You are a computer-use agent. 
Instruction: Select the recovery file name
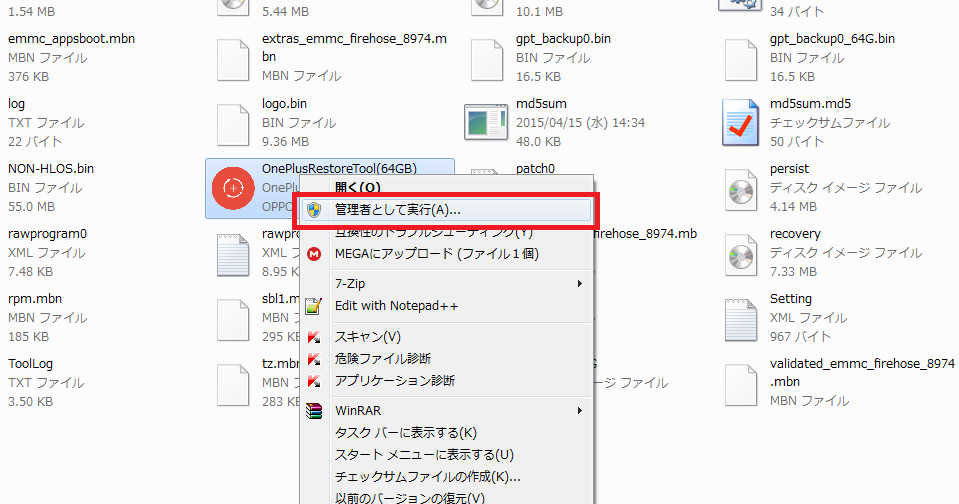click(795, 234)
